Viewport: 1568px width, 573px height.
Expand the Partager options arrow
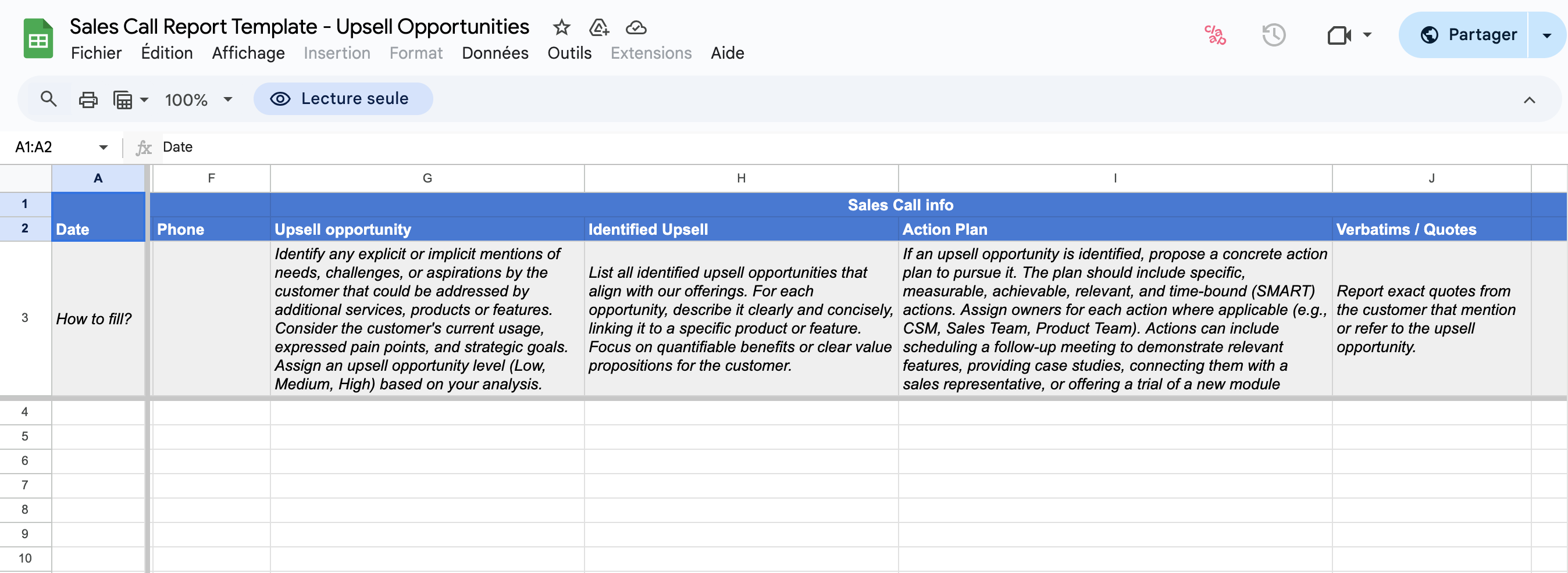point(1546,35)
